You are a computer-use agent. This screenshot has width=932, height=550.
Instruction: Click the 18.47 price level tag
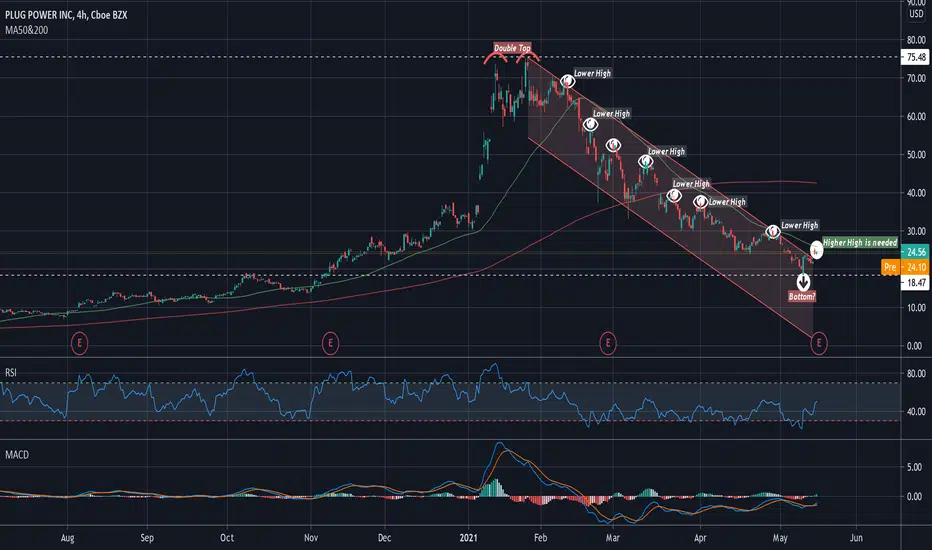click(x=915, y=282)
